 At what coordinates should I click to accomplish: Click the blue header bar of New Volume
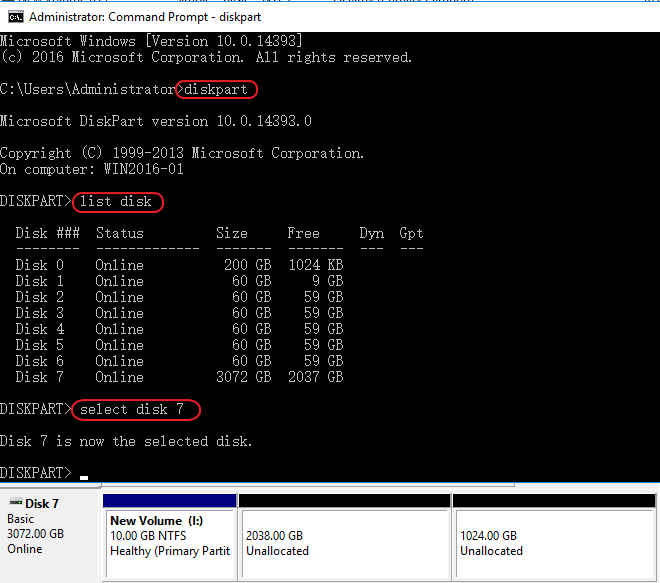(x=169, y=500)
